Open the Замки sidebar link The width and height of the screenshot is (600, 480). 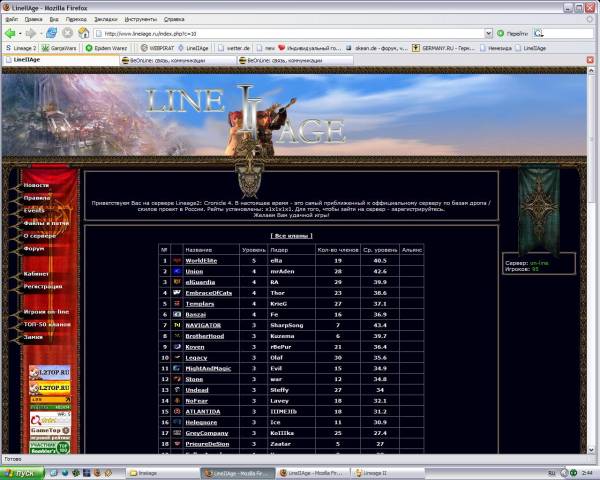click(33, 337)
